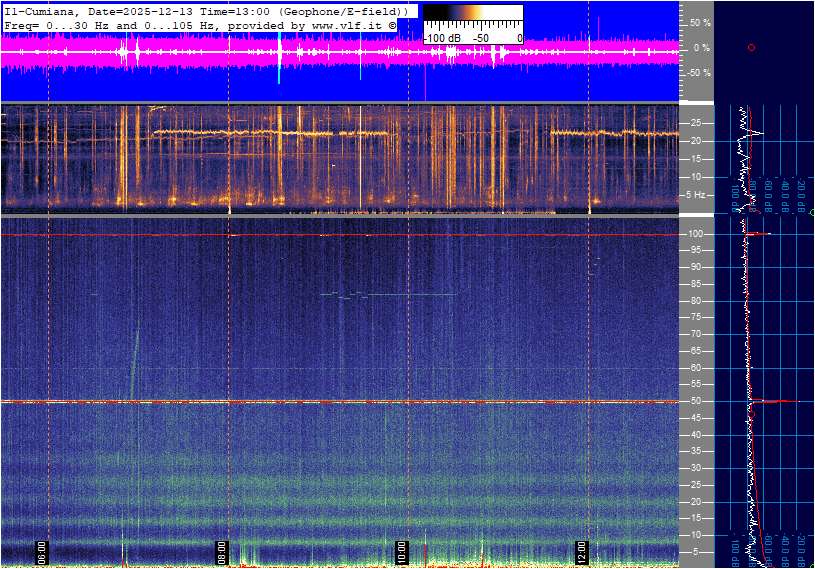Click the 50 Hz label on lower axis
The image size is (815, 569).
pyautogui.click(x=698, y=401)
